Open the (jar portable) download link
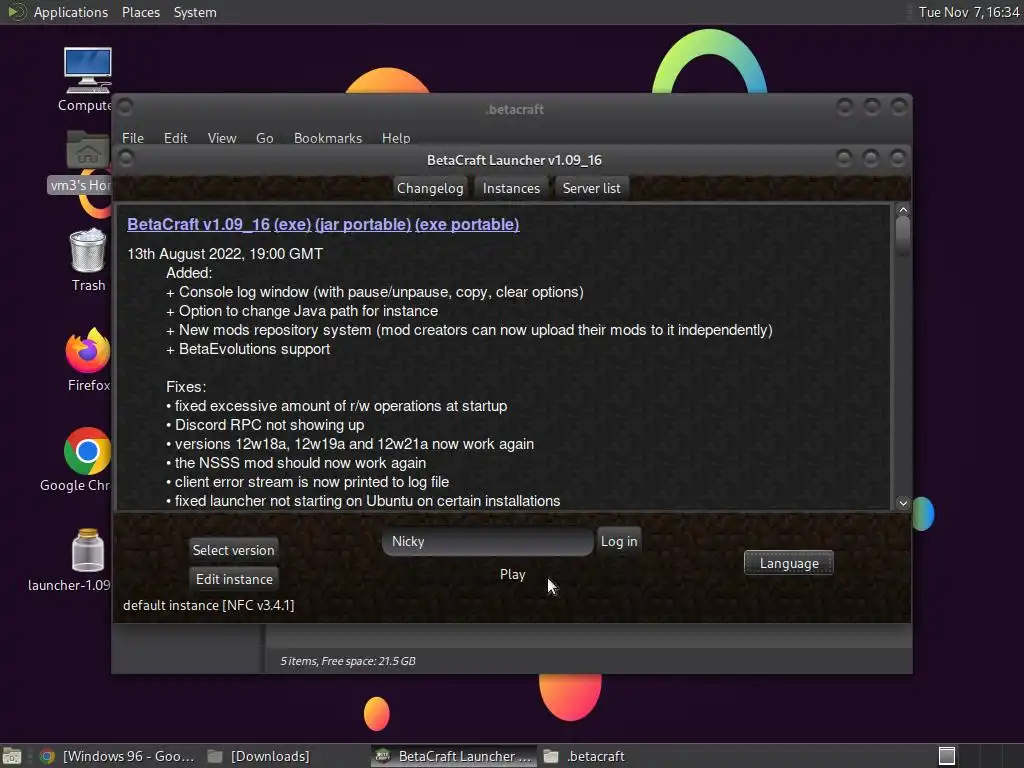The width and height of the screenshot is (1024, 768). [362, 224]
